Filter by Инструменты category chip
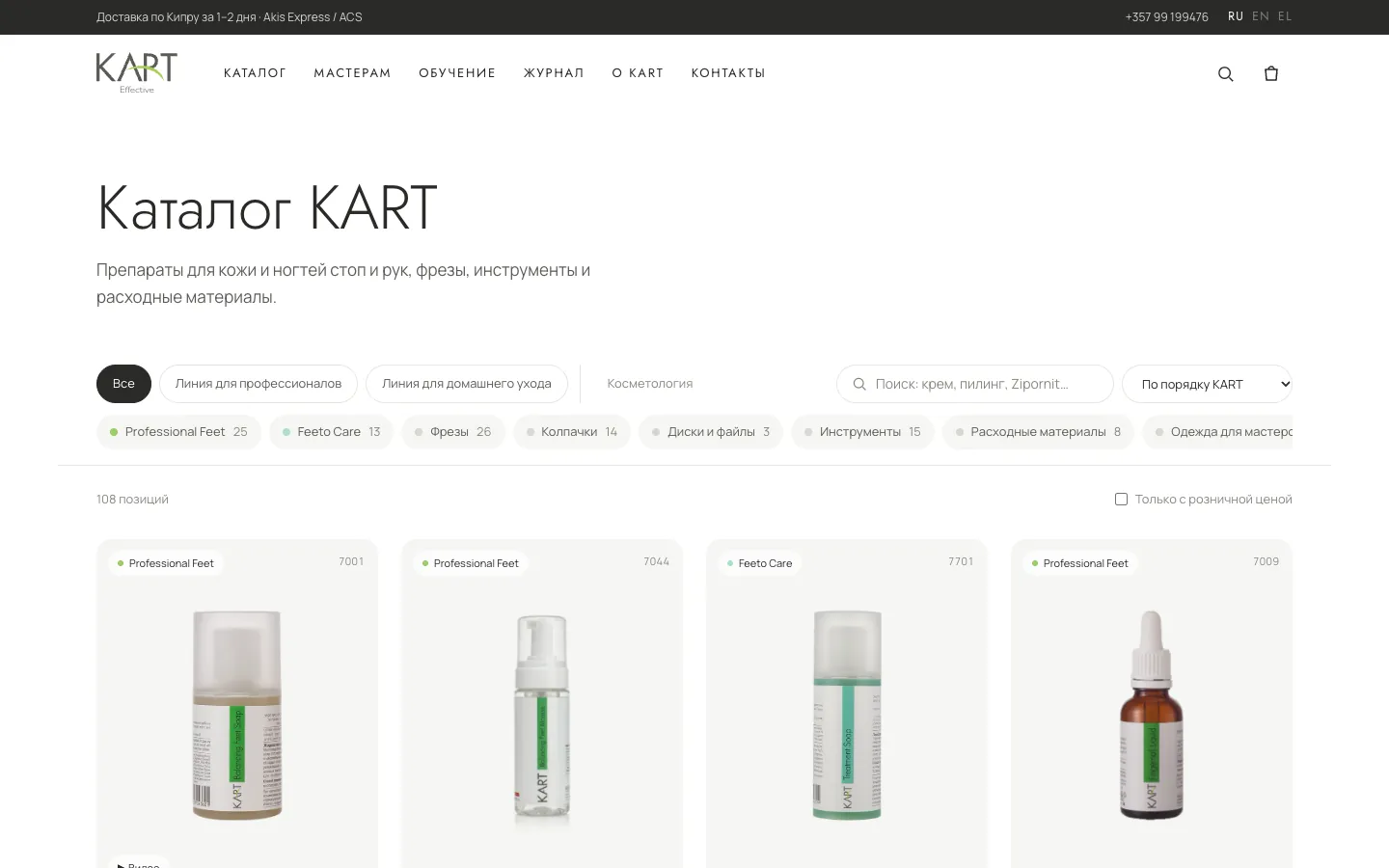This screenshot has width=1389, height=868. [x=862, y=432]
